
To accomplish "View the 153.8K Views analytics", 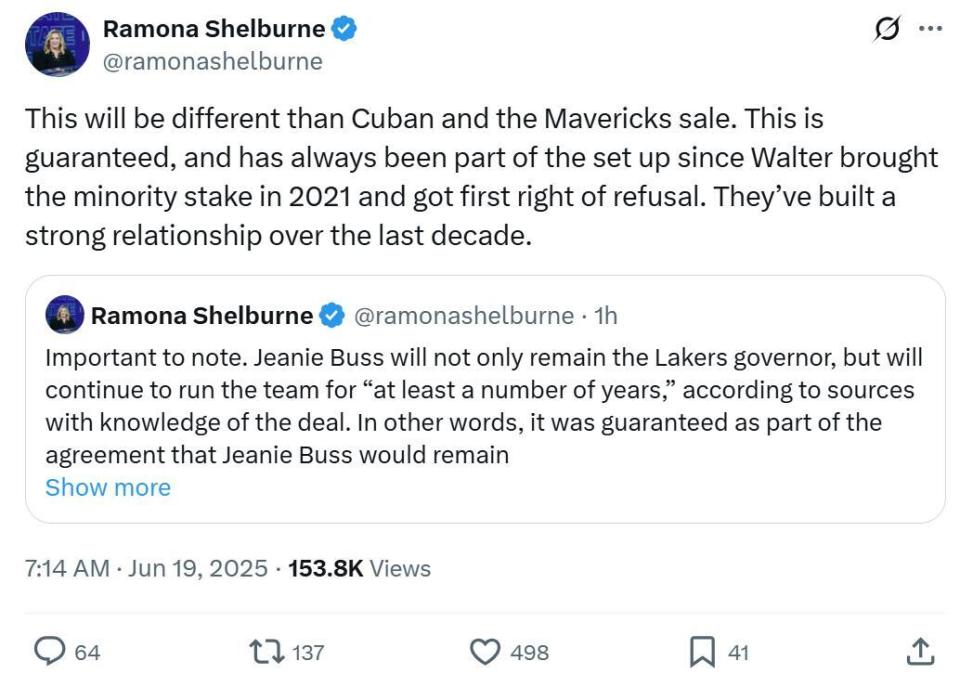I will (359, 569).
